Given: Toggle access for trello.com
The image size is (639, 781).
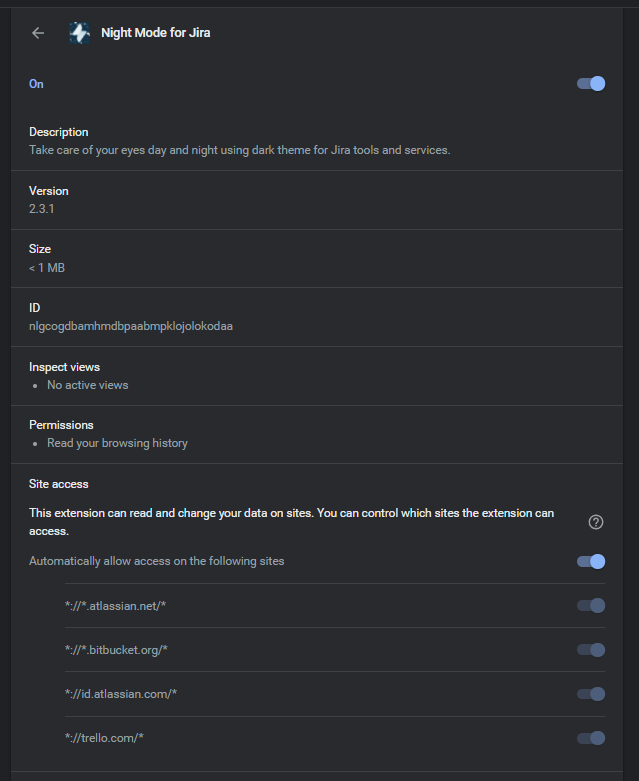Looking at the screenshot, I should click(591, 738).
